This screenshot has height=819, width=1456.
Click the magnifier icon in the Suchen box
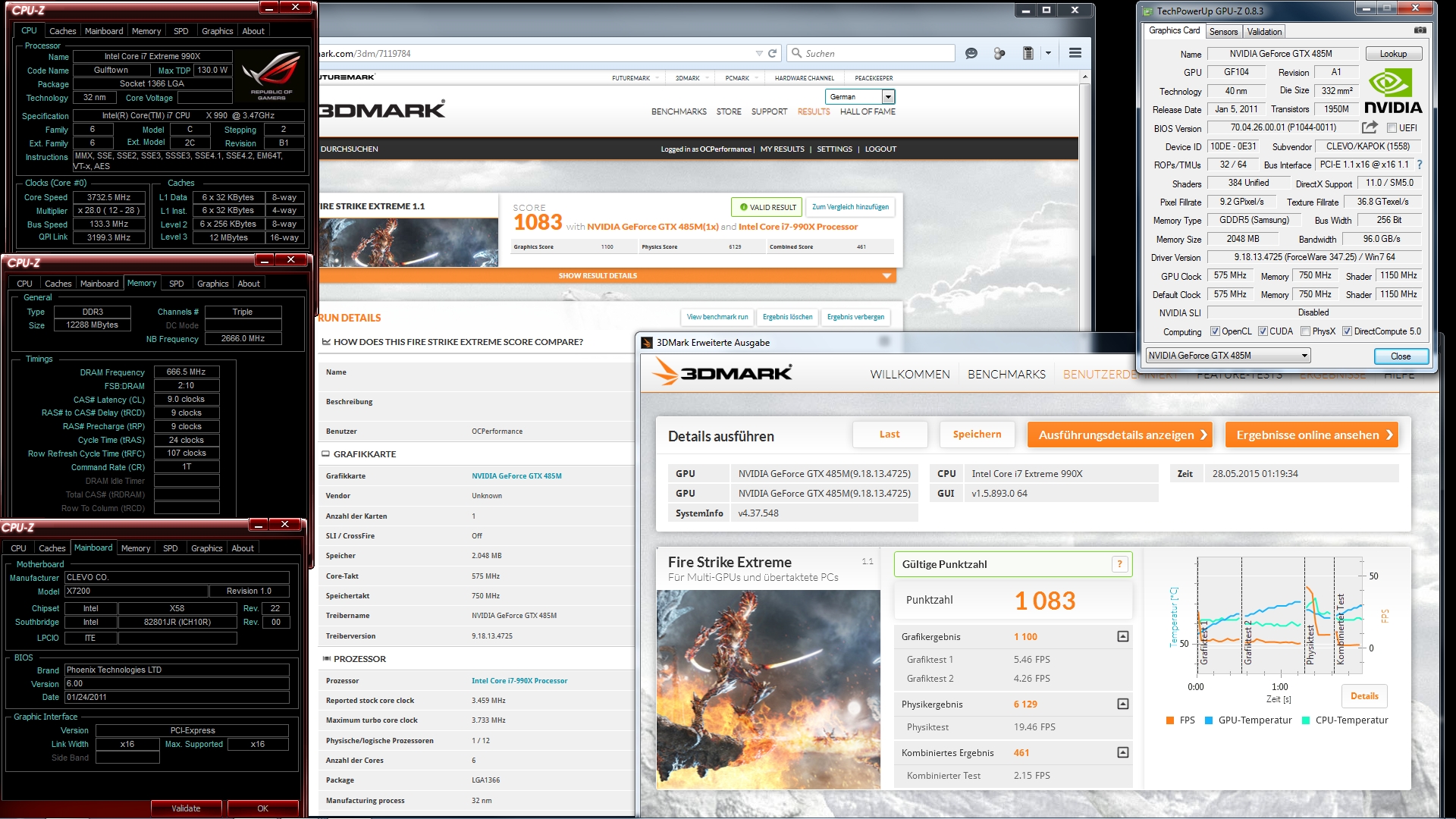(796, 53)
